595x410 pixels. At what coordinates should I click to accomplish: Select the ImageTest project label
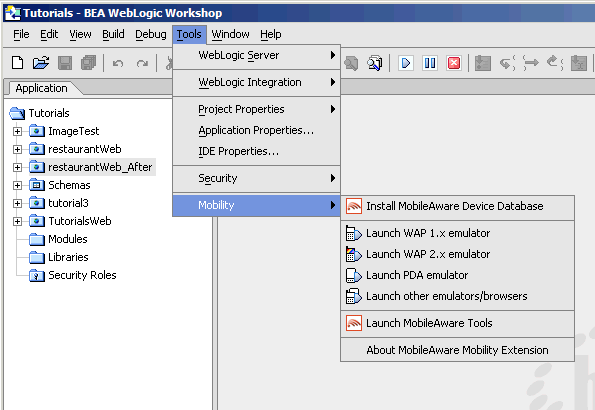pos(74,131)
